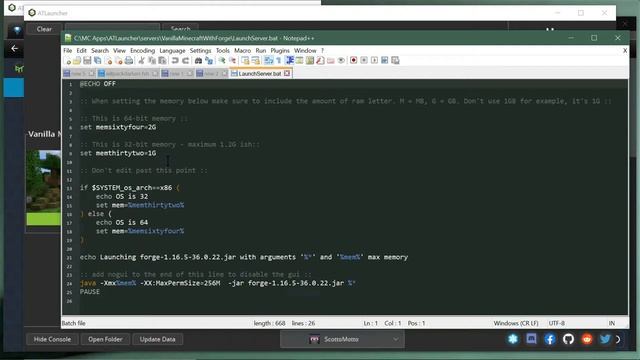The image size is (640, 360).
Task: Toggle the indent guide toolbar icon
Action: [289, 61]
